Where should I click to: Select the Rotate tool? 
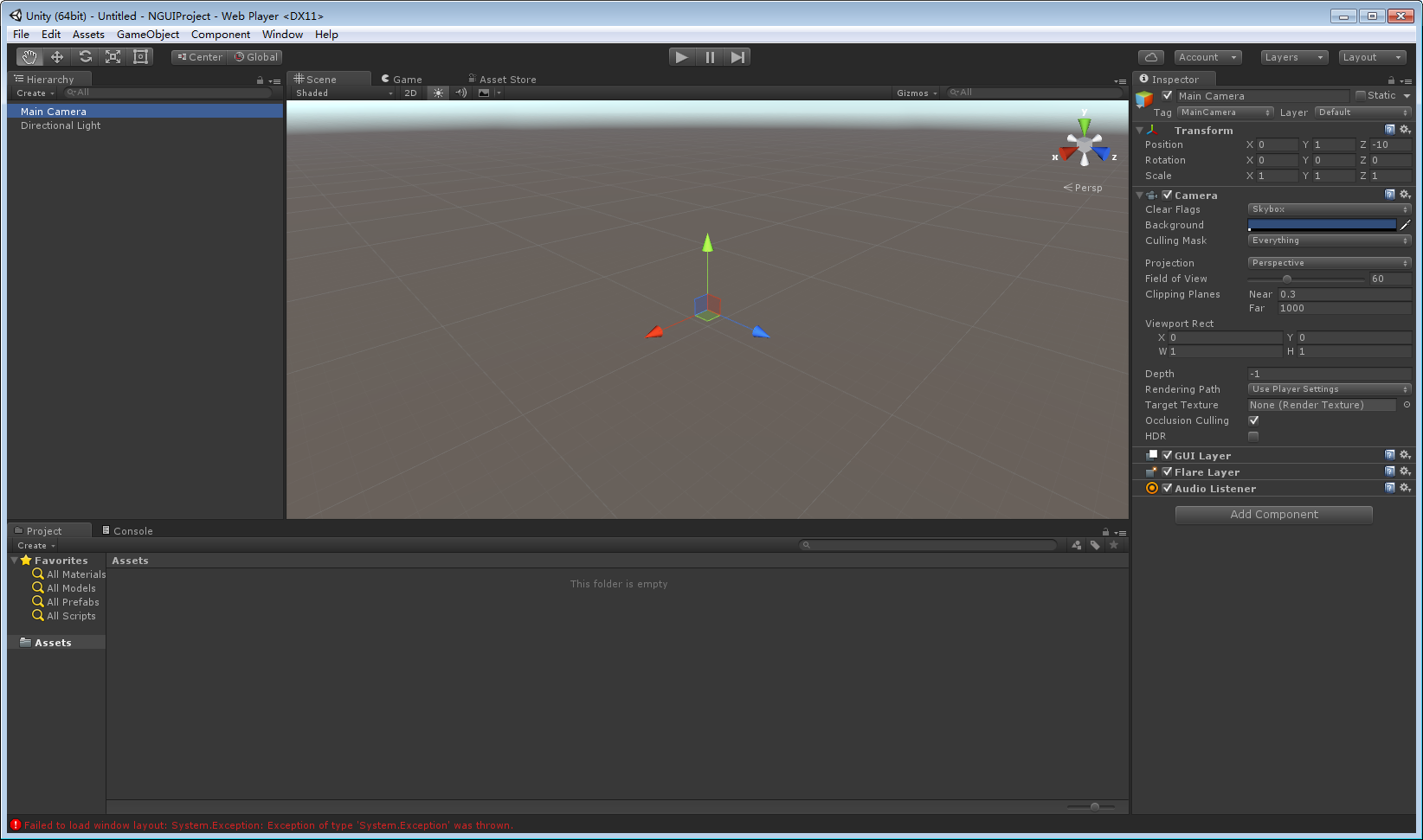(85, 57)
